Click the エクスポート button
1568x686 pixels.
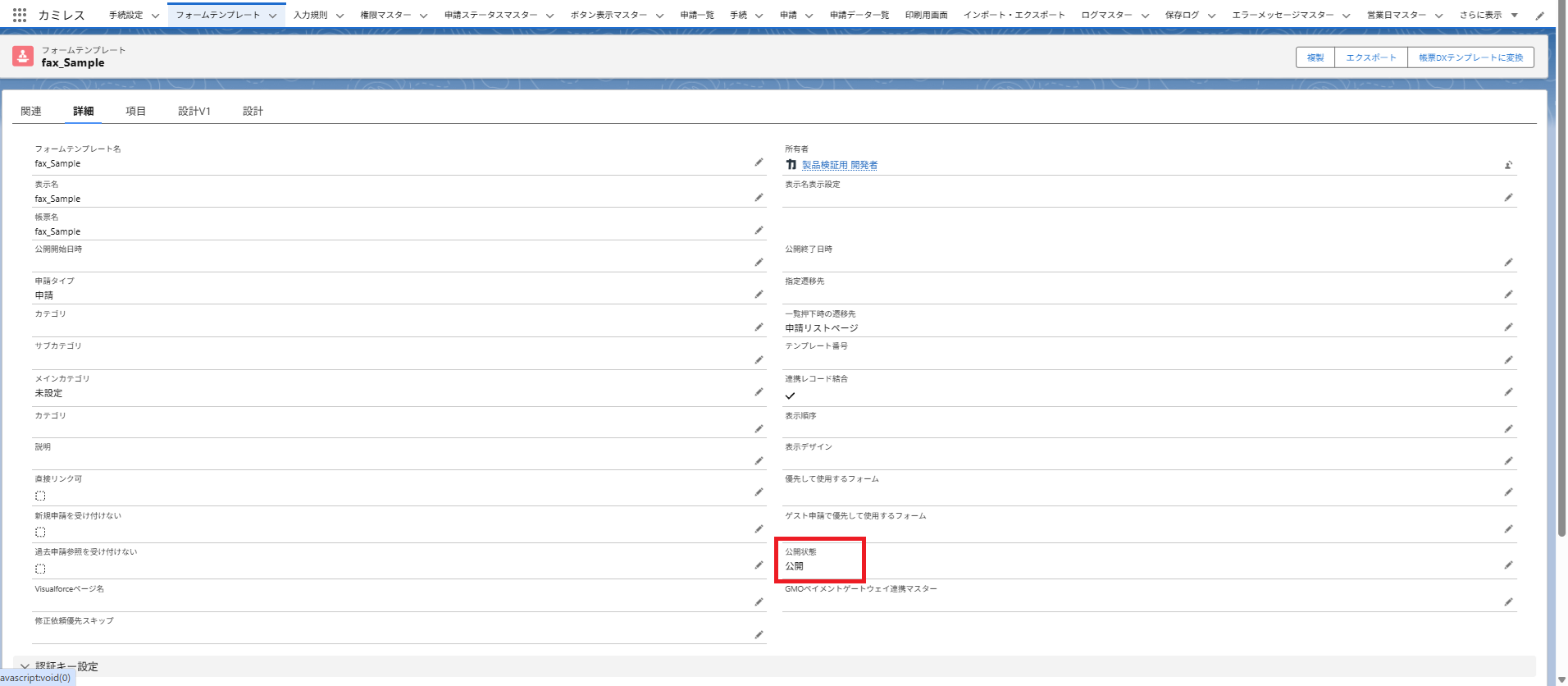[x=1370, y=57]
